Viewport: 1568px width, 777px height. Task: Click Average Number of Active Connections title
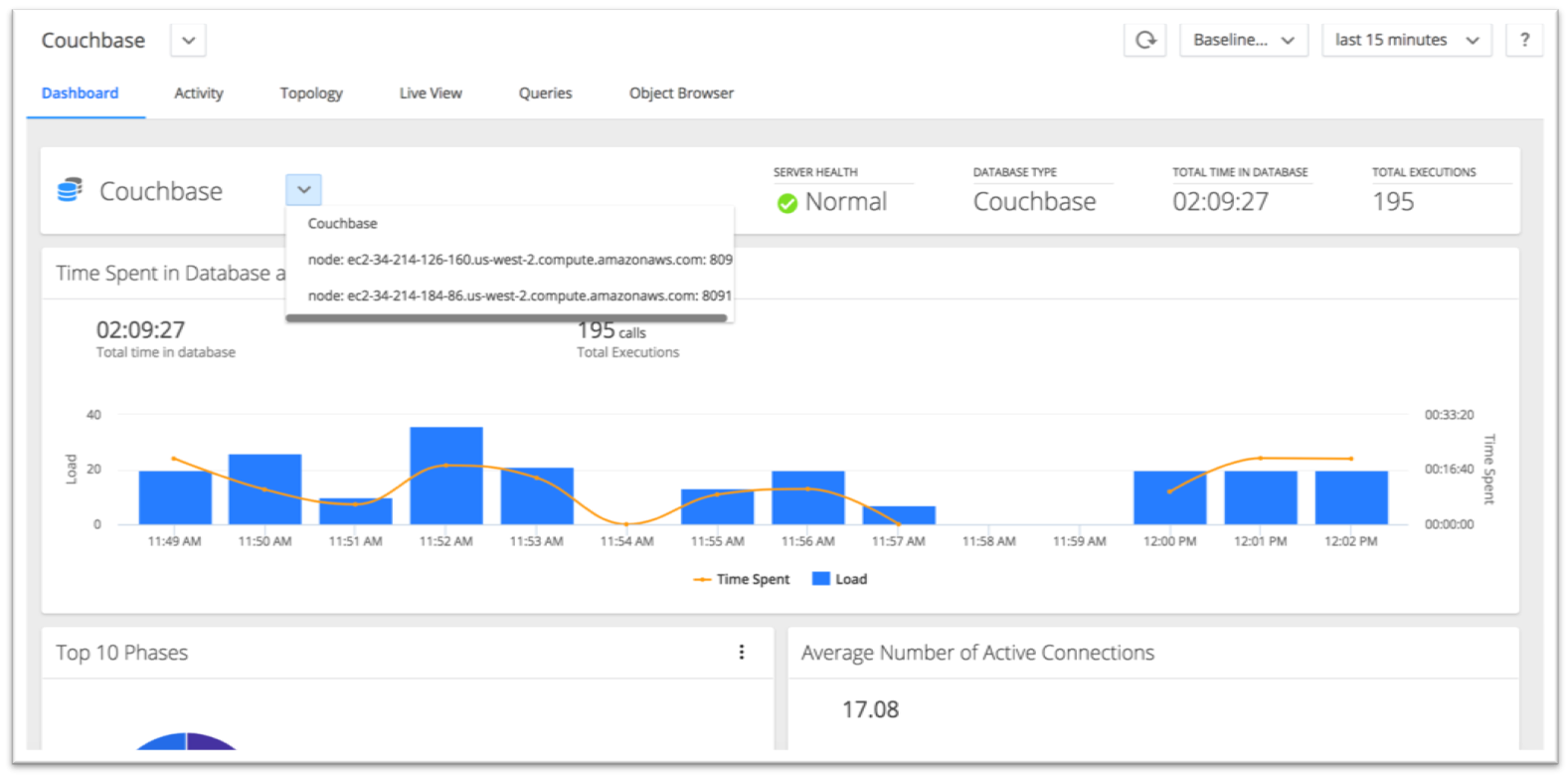[x=977, y=653]
